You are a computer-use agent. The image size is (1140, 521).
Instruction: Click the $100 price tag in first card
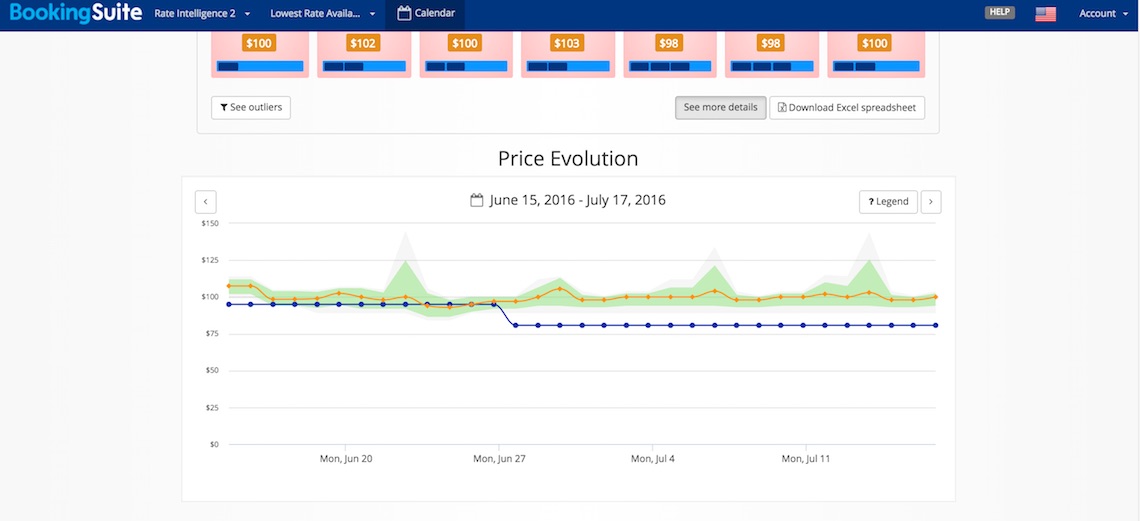[x=259, y=44]
